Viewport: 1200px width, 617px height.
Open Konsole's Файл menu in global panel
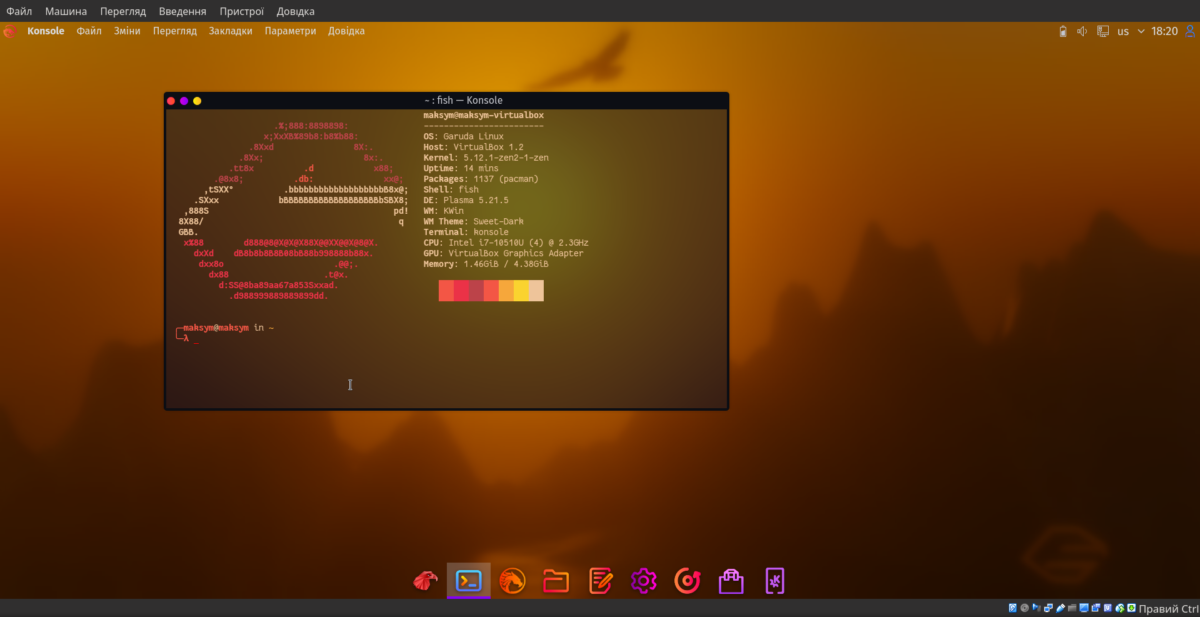coord(89,31)
